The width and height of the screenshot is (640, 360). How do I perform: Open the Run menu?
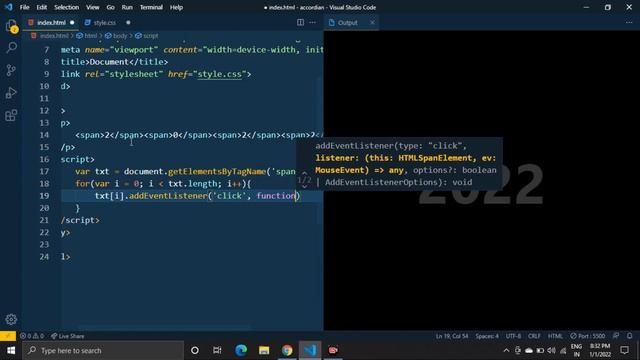(127, 7)
